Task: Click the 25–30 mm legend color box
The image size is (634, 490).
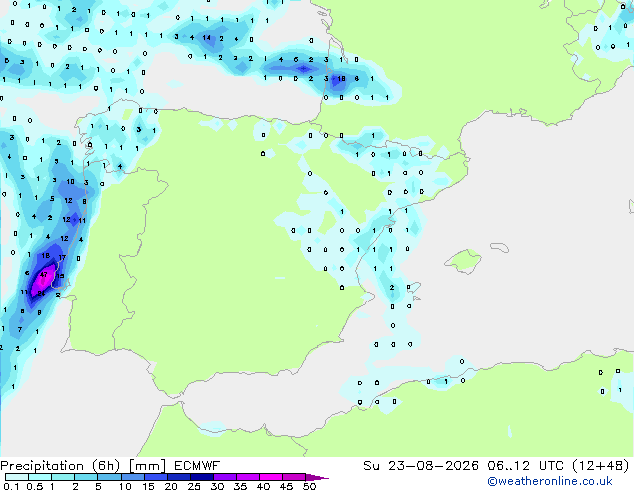Action: pos(201,477)
